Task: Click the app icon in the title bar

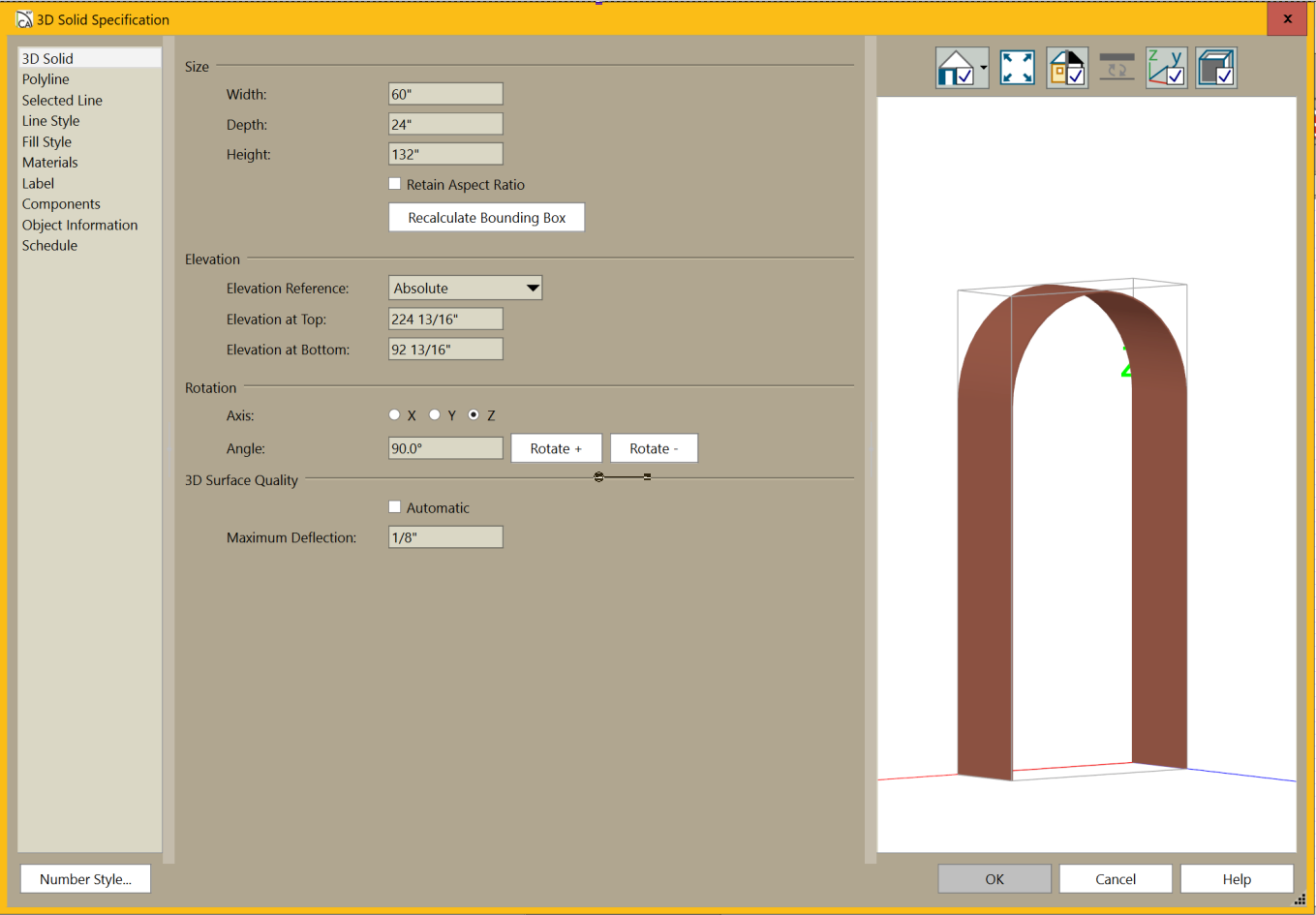Action: [x=24, y=19]
